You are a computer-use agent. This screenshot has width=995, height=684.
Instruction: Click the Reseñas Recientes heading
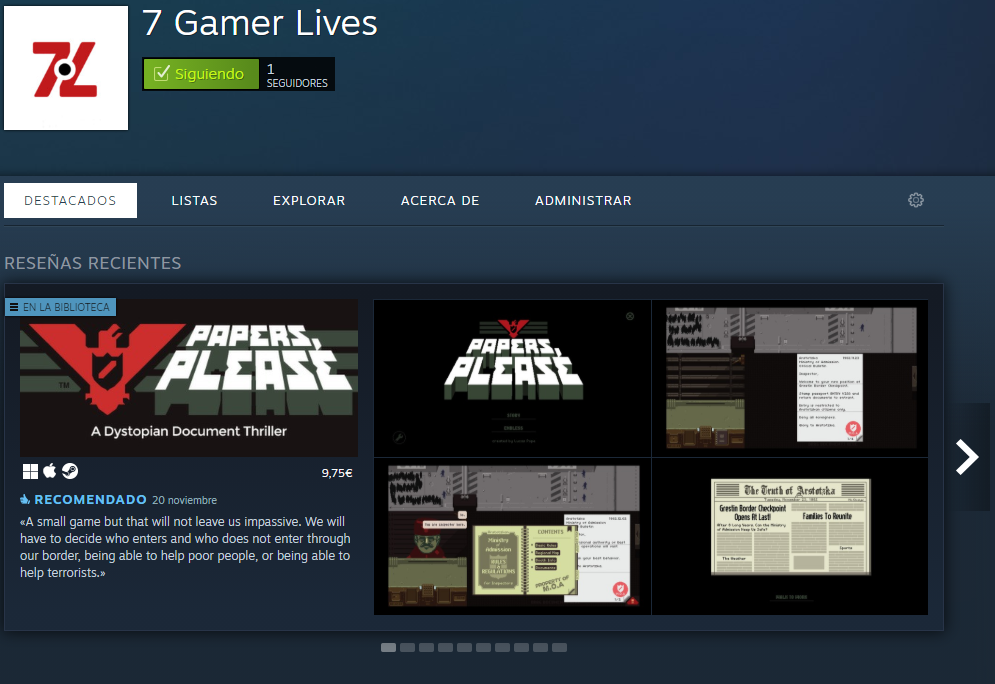[93, 263]
